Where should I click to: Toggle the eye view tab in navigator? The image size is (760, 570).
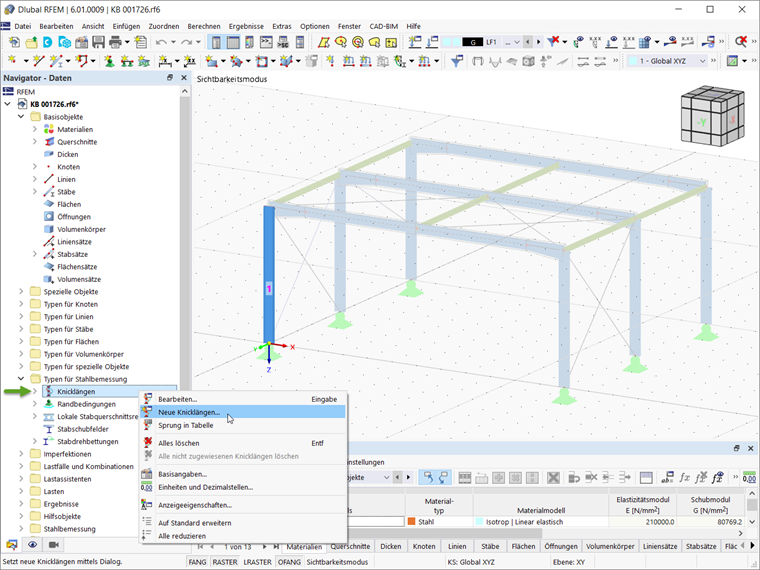point(32,545)
